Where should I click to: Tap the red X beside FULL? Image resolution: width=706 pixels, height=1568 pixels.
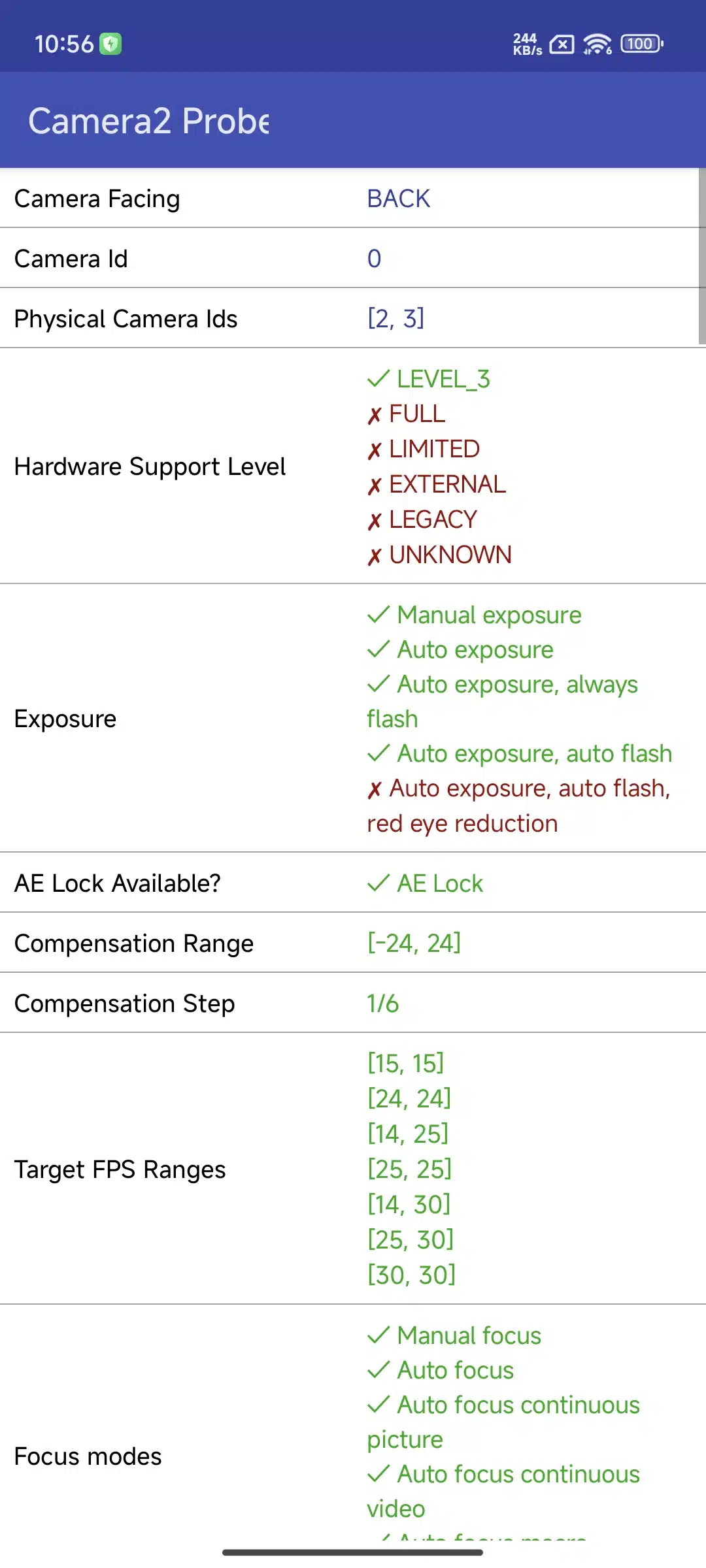coord(375,415)
